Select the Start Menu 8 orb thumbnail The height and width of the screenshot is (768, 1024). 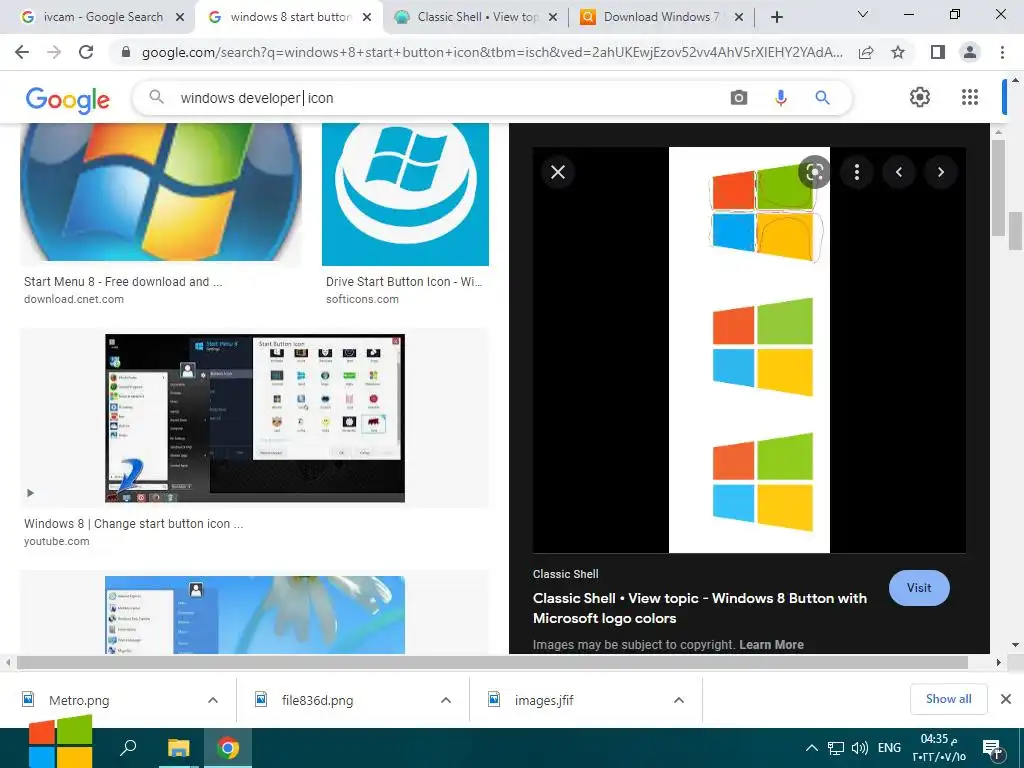[x=161, y=194]
